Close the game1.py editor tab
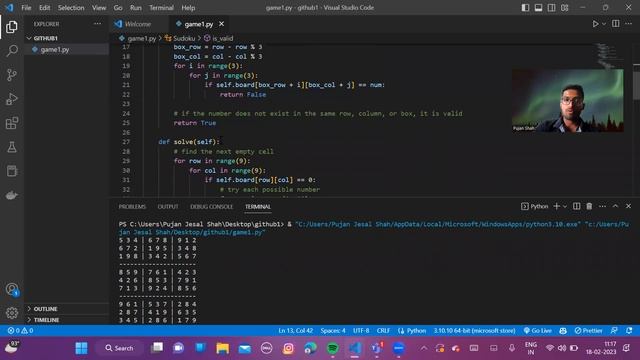 (x=221, y=24)
